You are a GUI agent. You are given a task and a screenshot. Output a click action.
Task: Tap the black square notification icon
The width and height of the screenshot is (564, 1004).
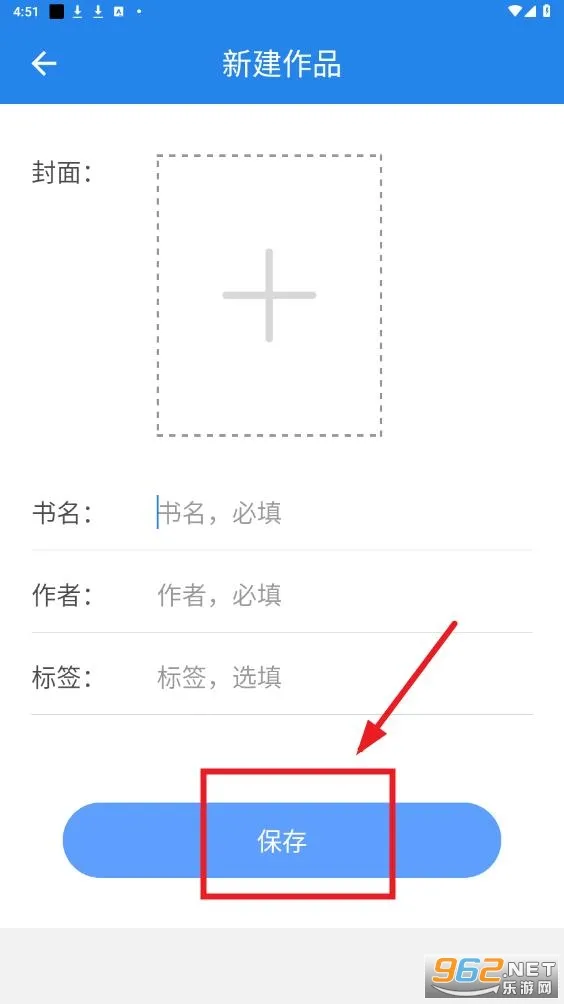coord(57,12)
